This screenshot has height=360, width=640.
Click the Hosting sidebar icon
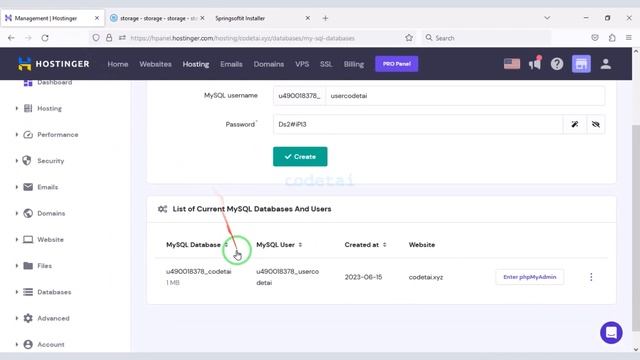pos(28,108)
